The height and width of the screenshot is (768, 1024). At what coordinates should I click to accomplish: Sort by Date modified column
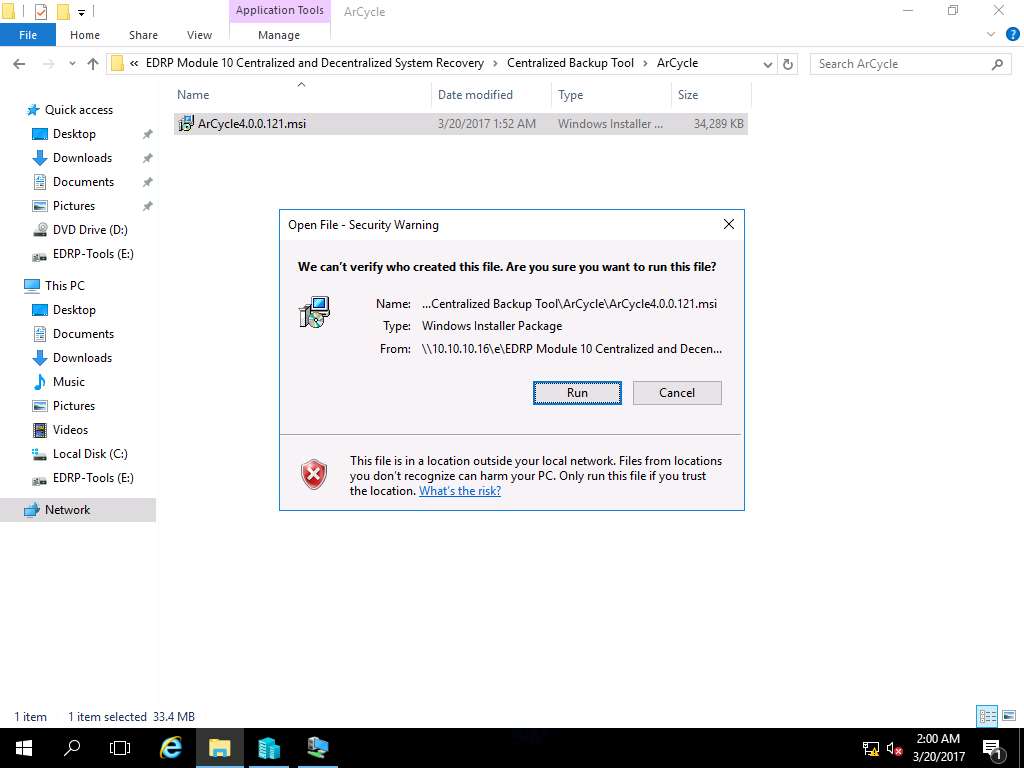tap(491, 95)
